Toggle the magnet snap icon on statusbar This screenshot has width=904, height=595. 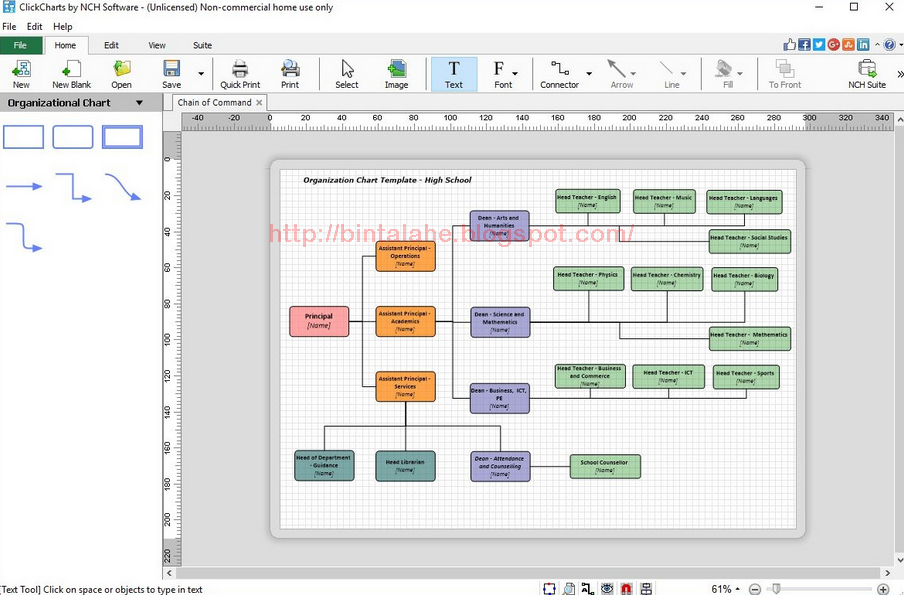[x=627, y=588]
